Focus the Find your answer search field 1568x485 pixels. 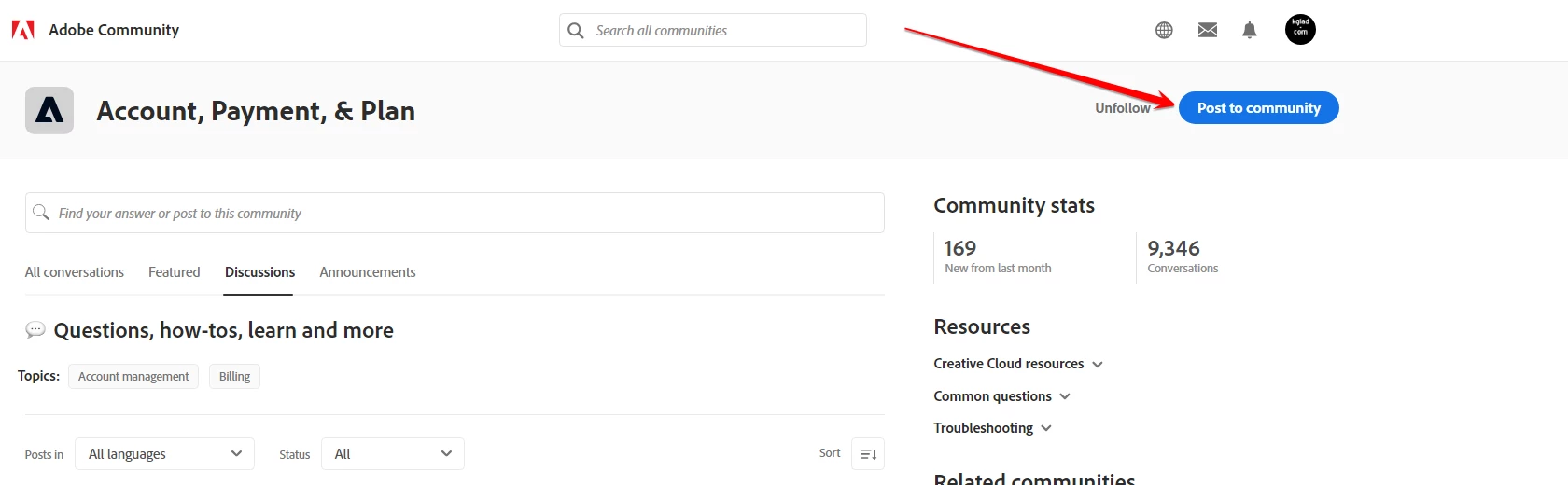(x=455, y=213)
